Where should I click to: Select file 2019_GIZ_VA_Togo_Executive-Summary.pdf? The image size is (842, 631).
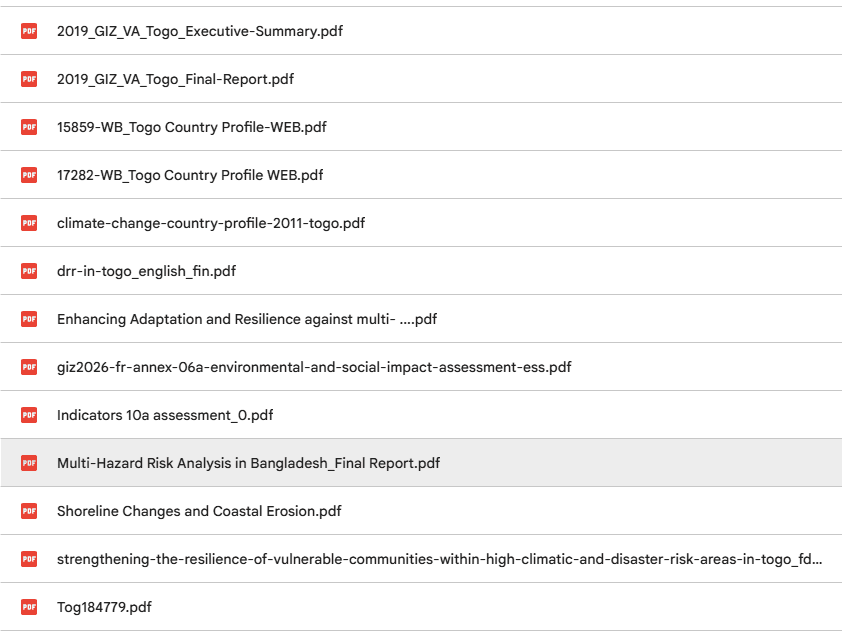pyautogui.click(x=421, y=31)
